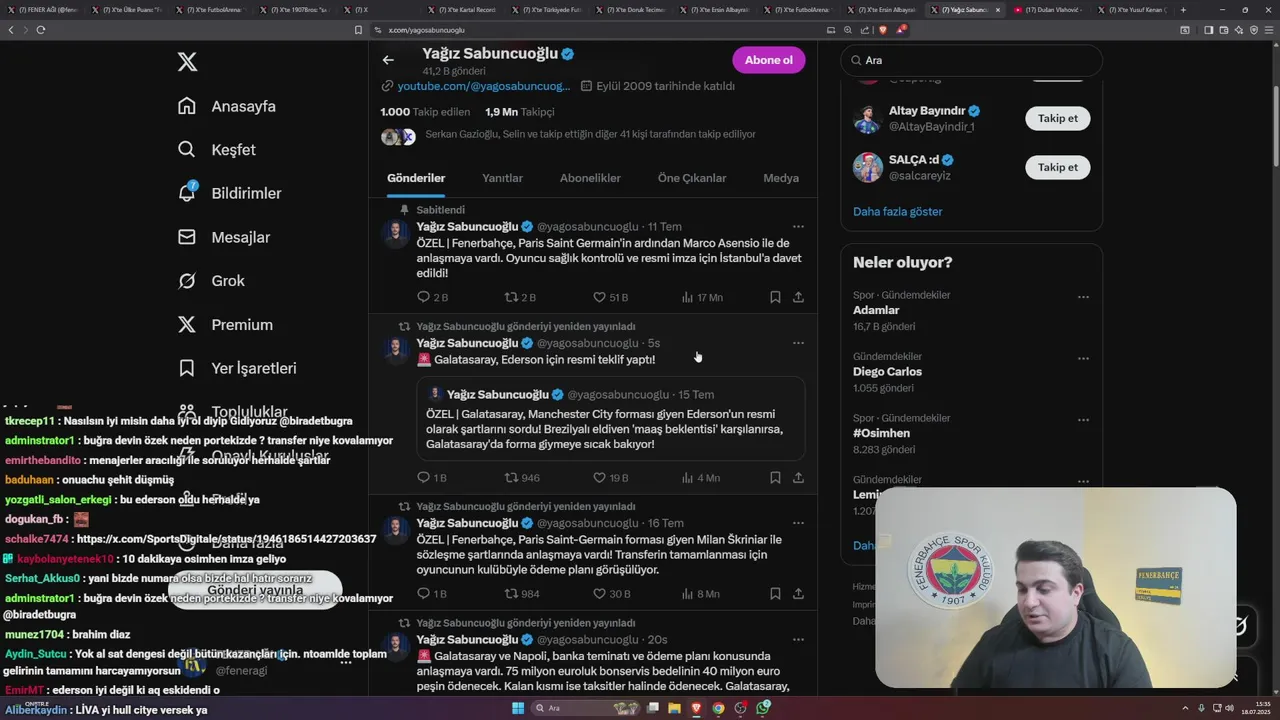1280x720 pixels.
Task: Reload page with browser refresh button
Action: (40, 30)
